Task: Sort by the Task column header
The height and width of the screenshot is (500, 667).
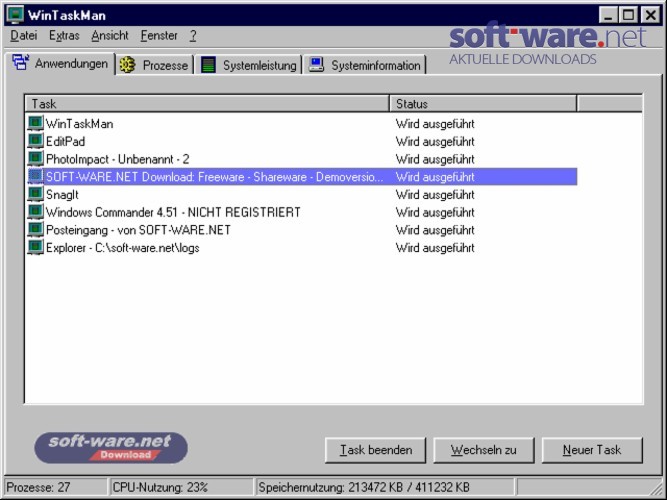Action: (x=207, y=104)
